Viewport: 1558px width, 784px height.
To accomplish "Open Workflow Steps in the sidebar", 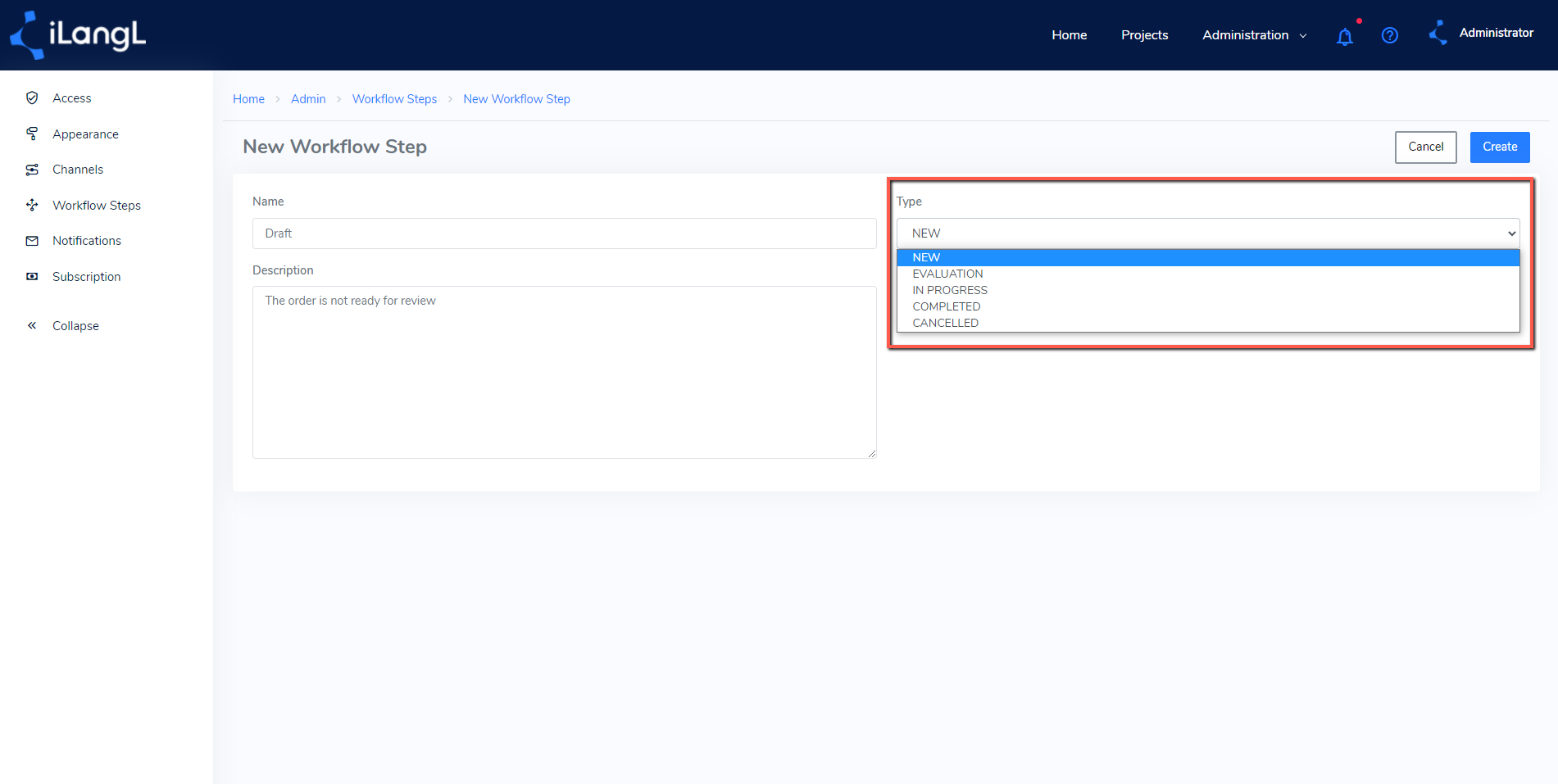I will [x=97, y=206].
